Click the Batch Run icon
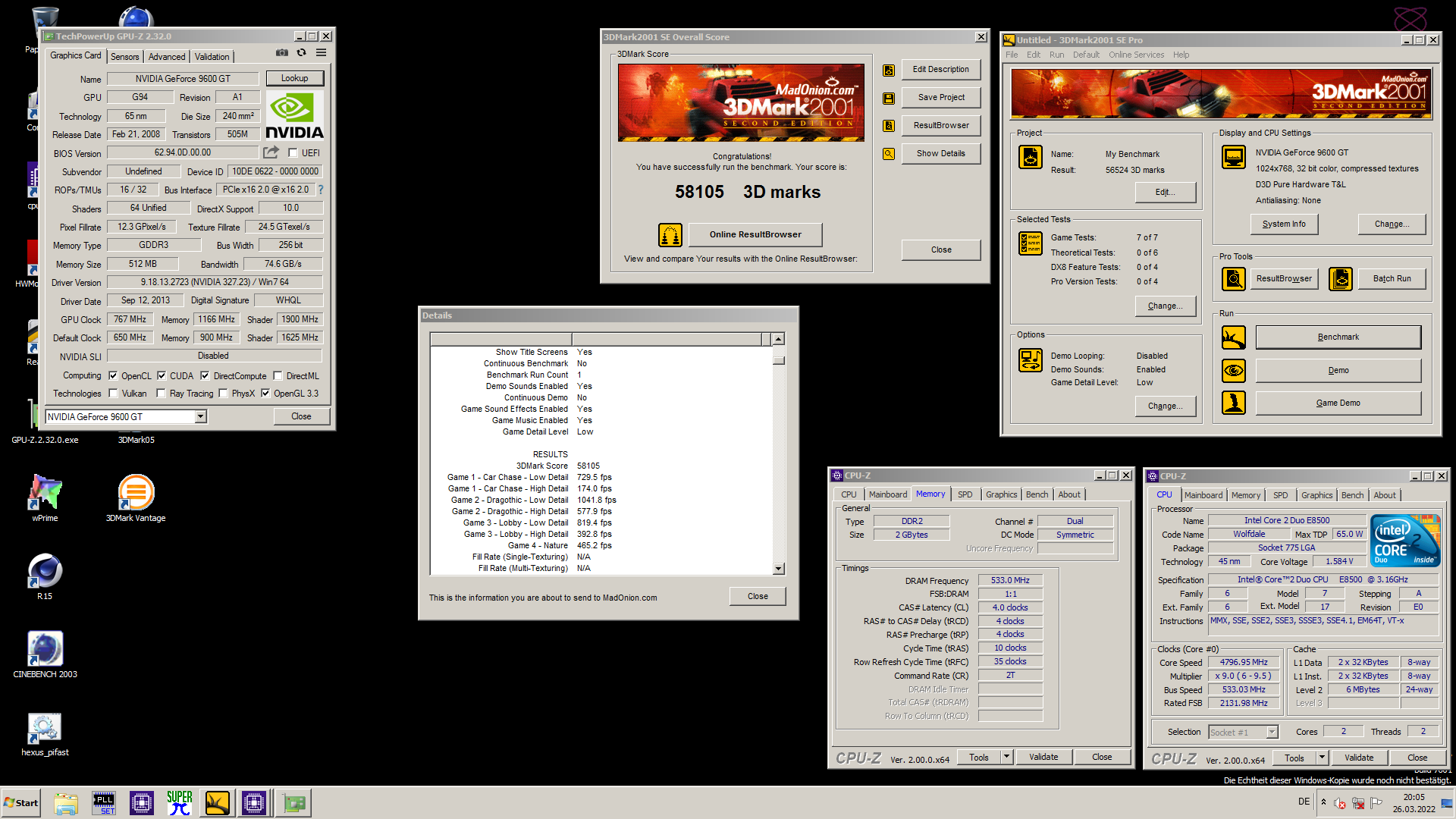This screenshot has height=819, width=1456. click(1341, 279)
